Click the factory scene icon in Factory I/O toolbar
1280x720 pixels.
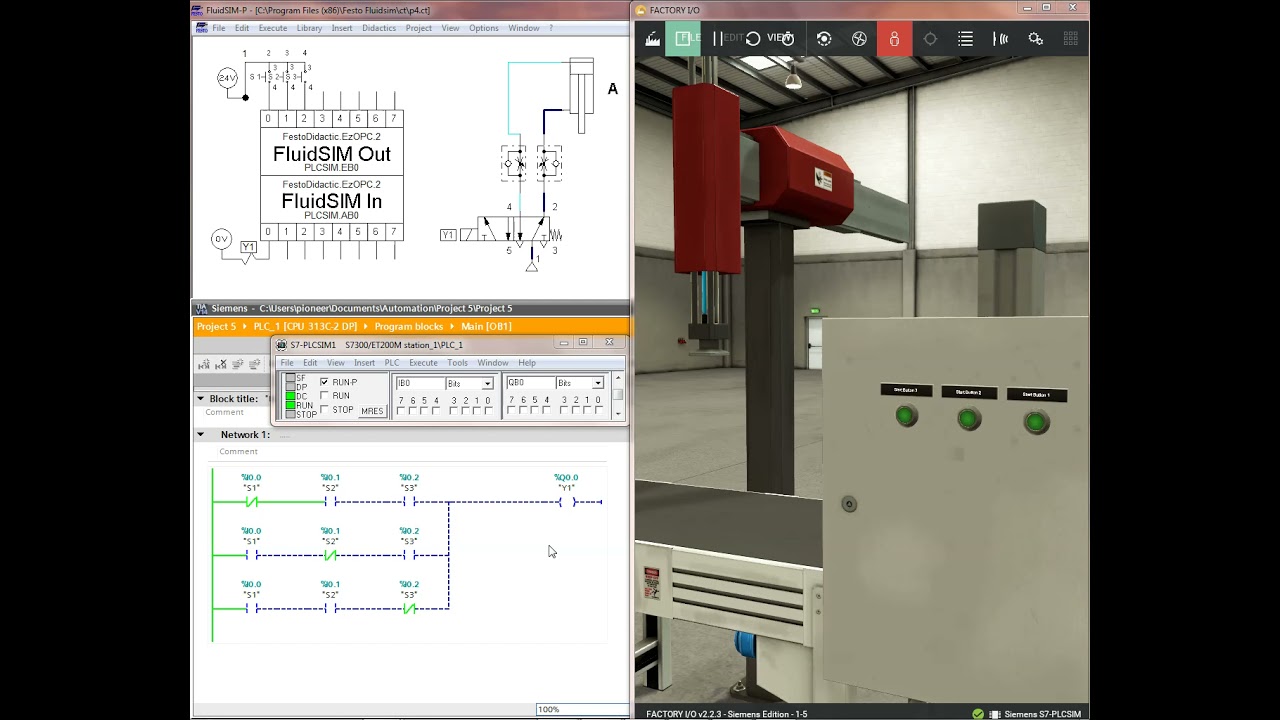pyautogui.click(x=653, y=39)
